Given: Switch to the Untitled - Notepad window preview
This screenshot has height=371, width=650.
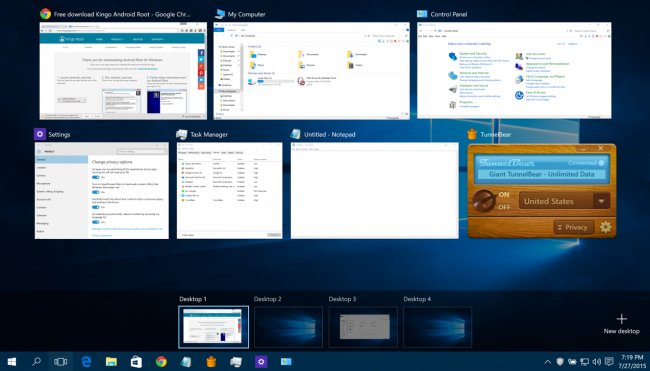Looking at the screenshot, I should pos(375,191).
